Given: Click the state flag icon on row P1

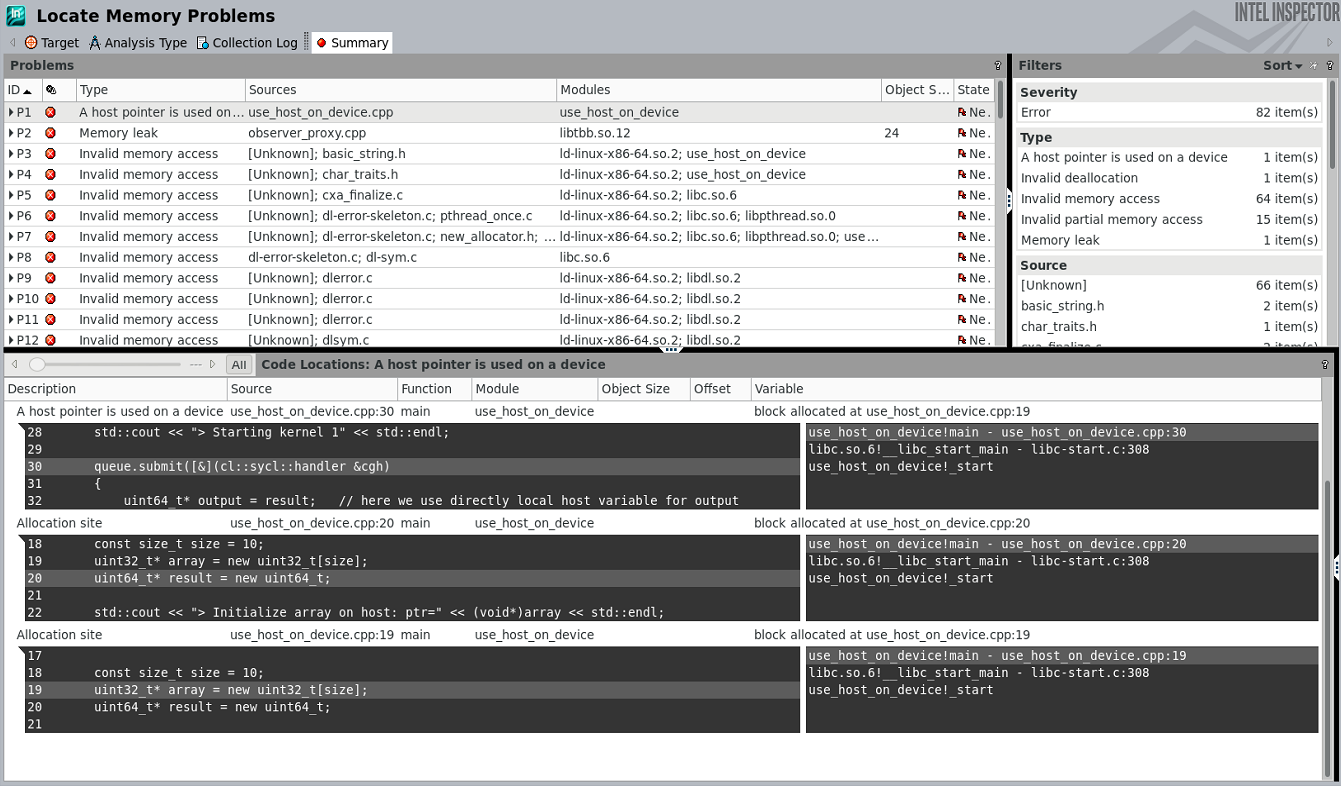Looking at the screenshot, I should point(962,113).
